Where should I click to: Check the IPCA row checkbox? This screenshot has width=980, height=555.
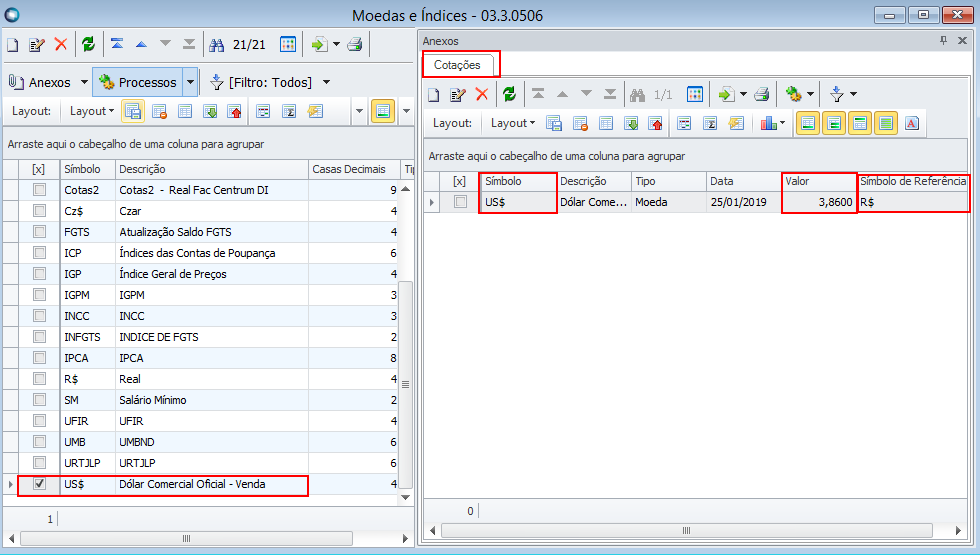[x=39, y=358]
